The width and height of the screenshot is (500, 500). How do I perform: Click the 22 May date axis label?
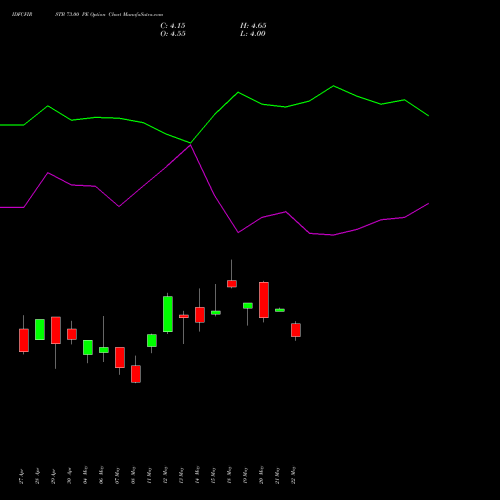294,475
